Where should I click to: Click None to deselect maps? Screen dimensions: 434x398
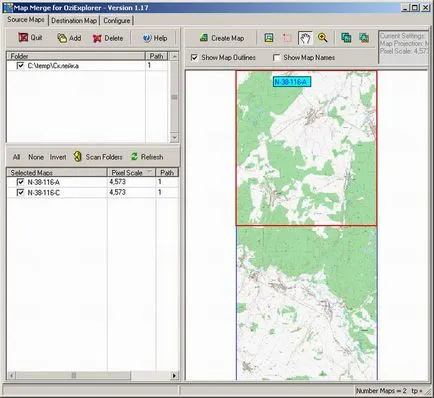(36, 157)
